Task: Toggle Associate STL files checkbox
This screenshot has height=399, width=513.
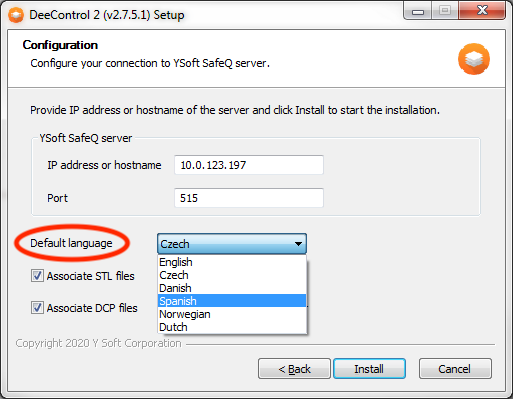Action: click(x=37, y=276)
